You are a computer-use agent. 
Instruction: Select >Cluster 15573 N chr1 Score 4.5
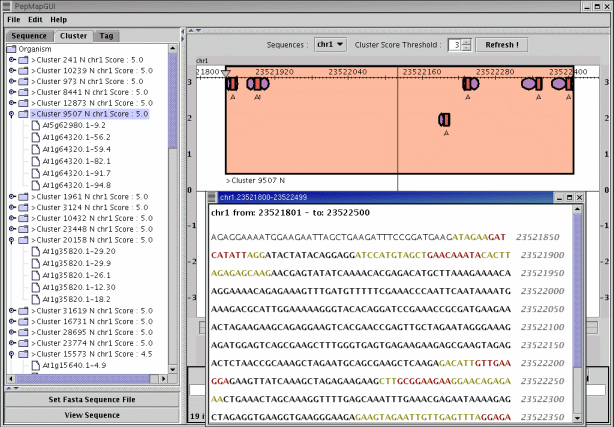click(x=92, y=354)
